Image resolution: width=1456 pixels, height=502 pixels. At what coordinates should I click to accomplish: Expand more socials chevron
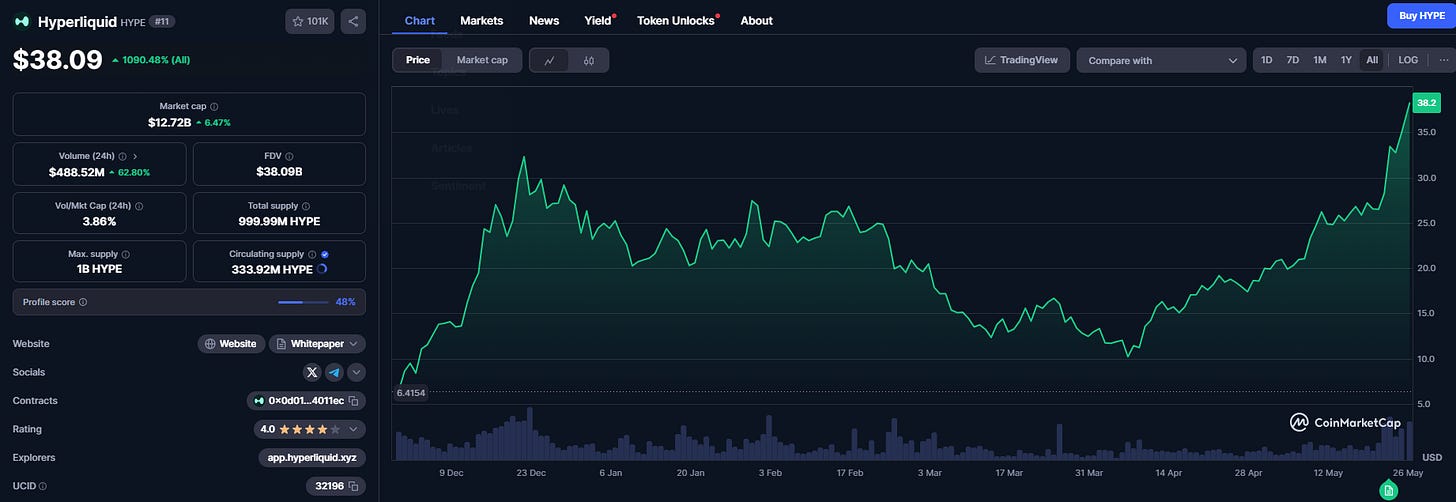(355, 372)
